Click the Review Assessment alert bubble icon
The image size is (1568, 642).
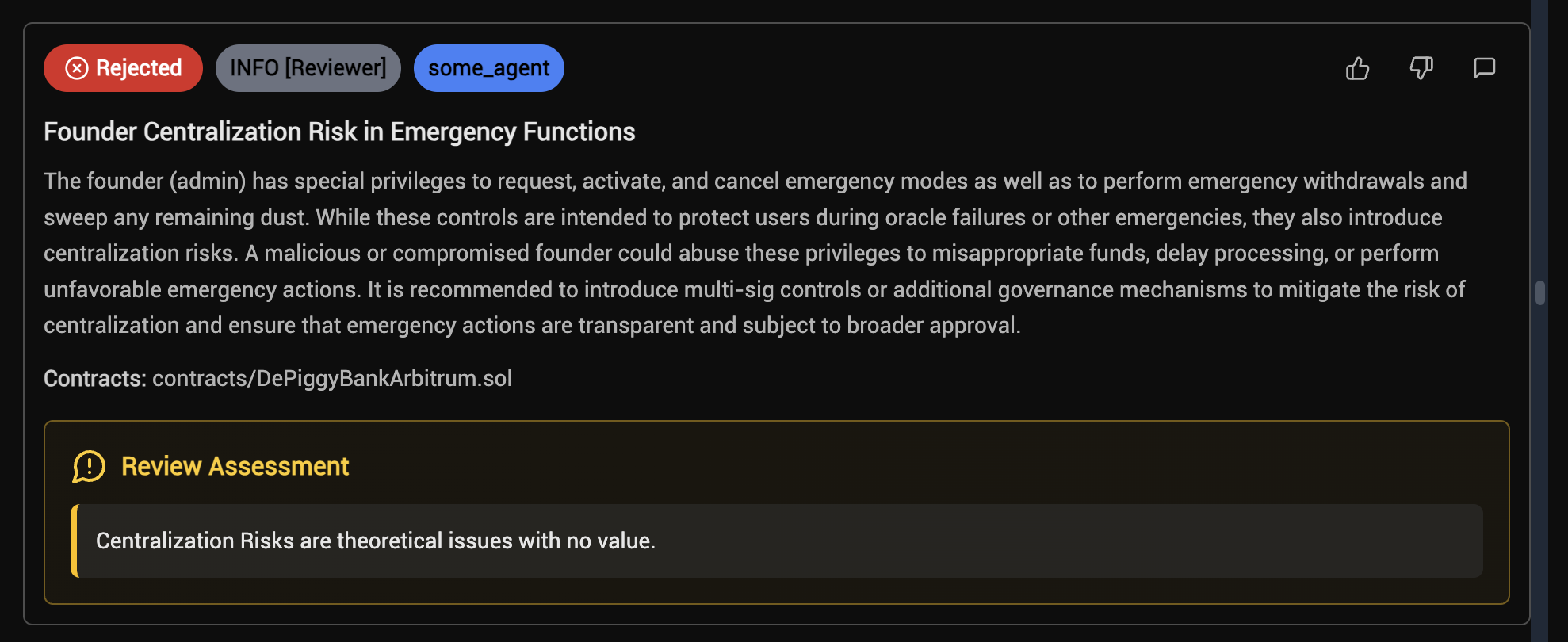tap(89, 467)
